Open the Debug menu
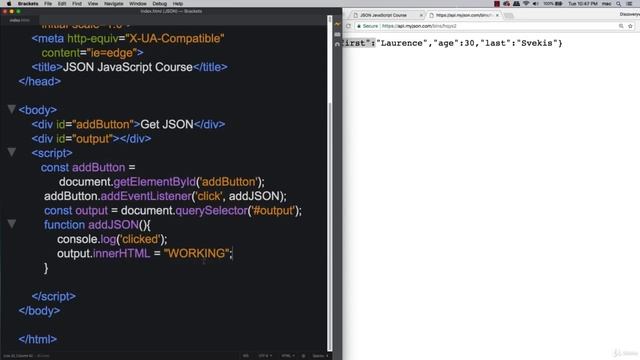This screenshot has height=360, width=640. pos(160,4)
